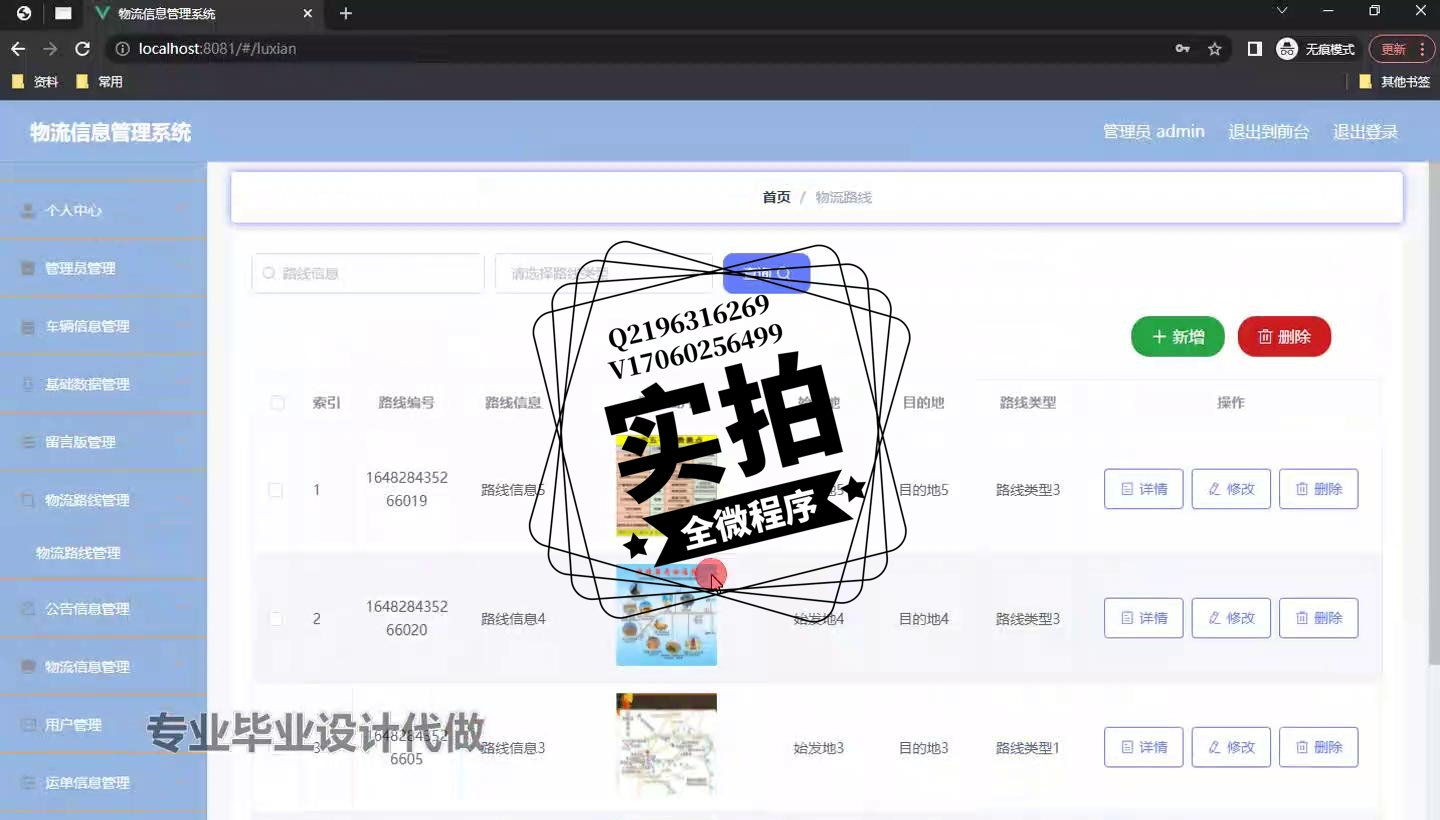The width and height of the screenshot is (1440, 820).
Task: Collapse the 物流路线管理 parent menu
Action: pyautogui.click(x=103, y=501)
